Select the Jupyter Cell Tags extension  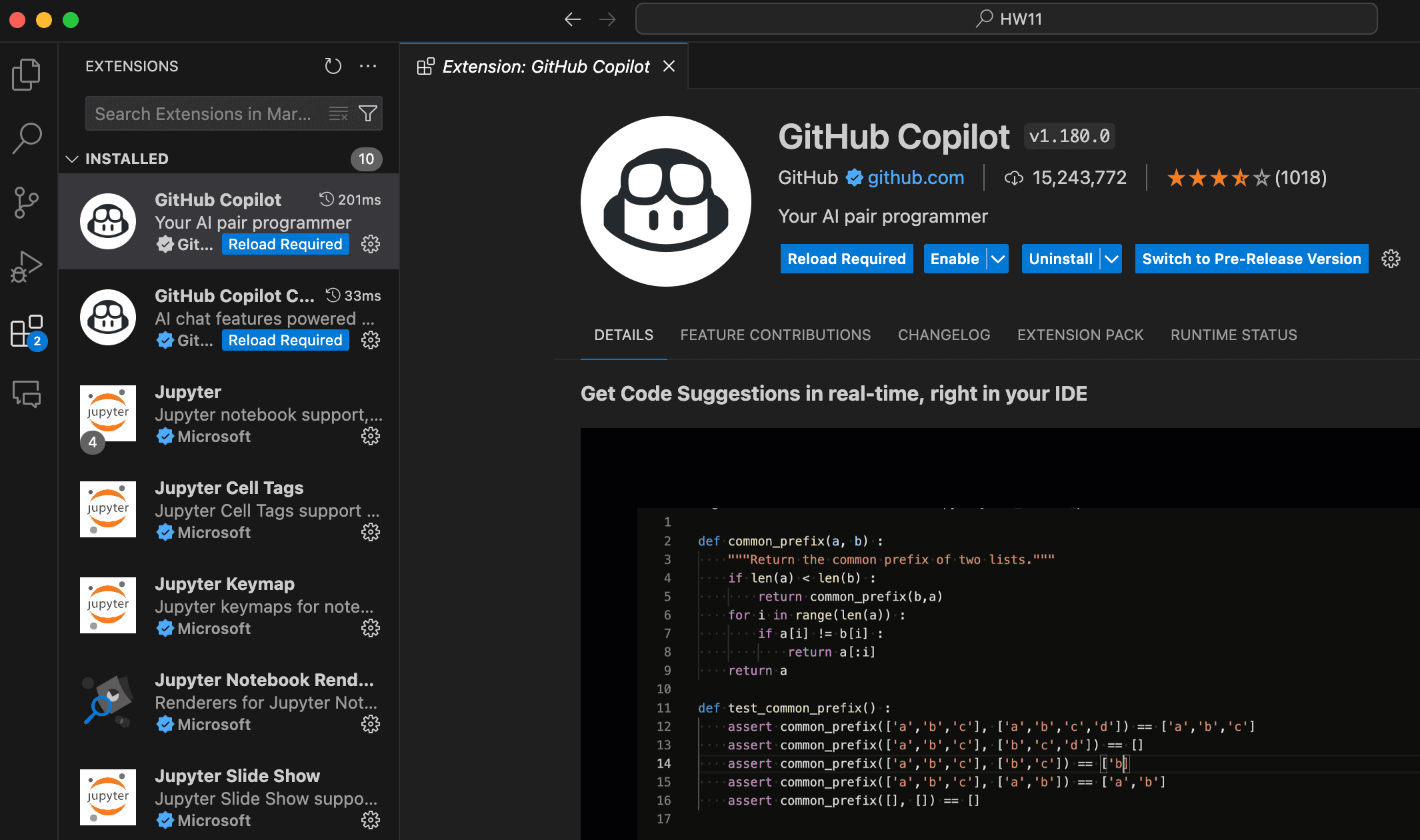coord(229,509)
